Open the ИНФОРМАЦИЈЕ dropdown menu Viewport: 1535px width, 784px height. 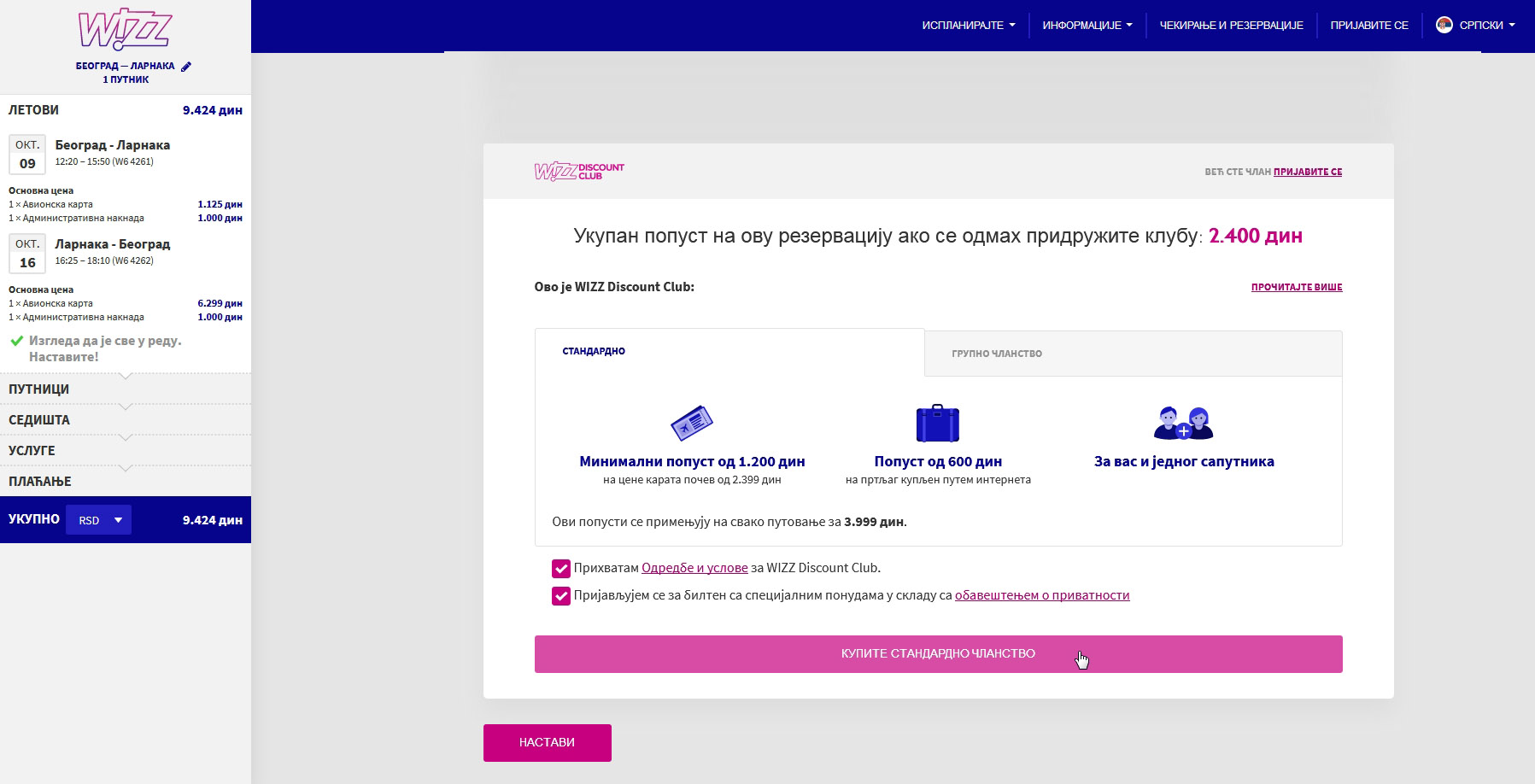coord(1087,26)
